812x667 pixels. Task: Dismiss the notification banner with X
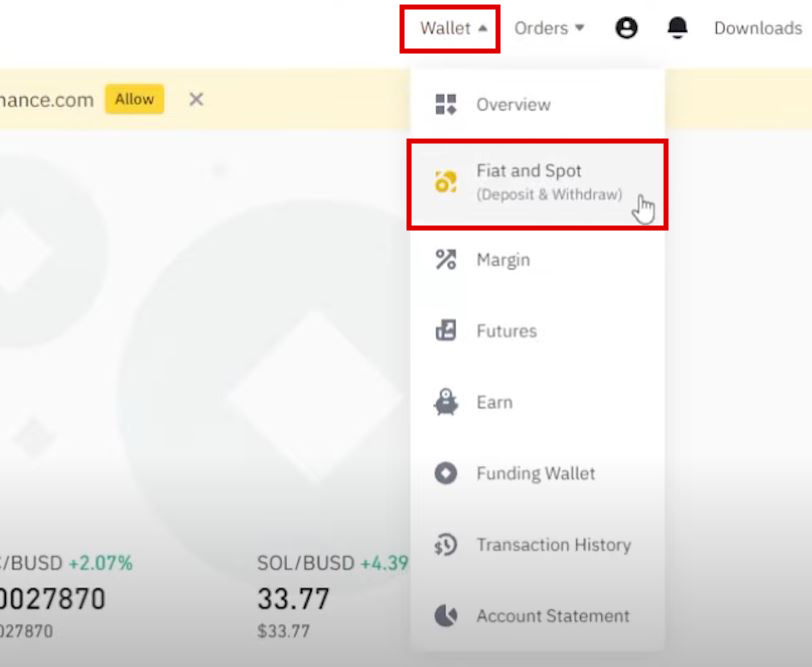pyautogui.click(x=196, y=99)
